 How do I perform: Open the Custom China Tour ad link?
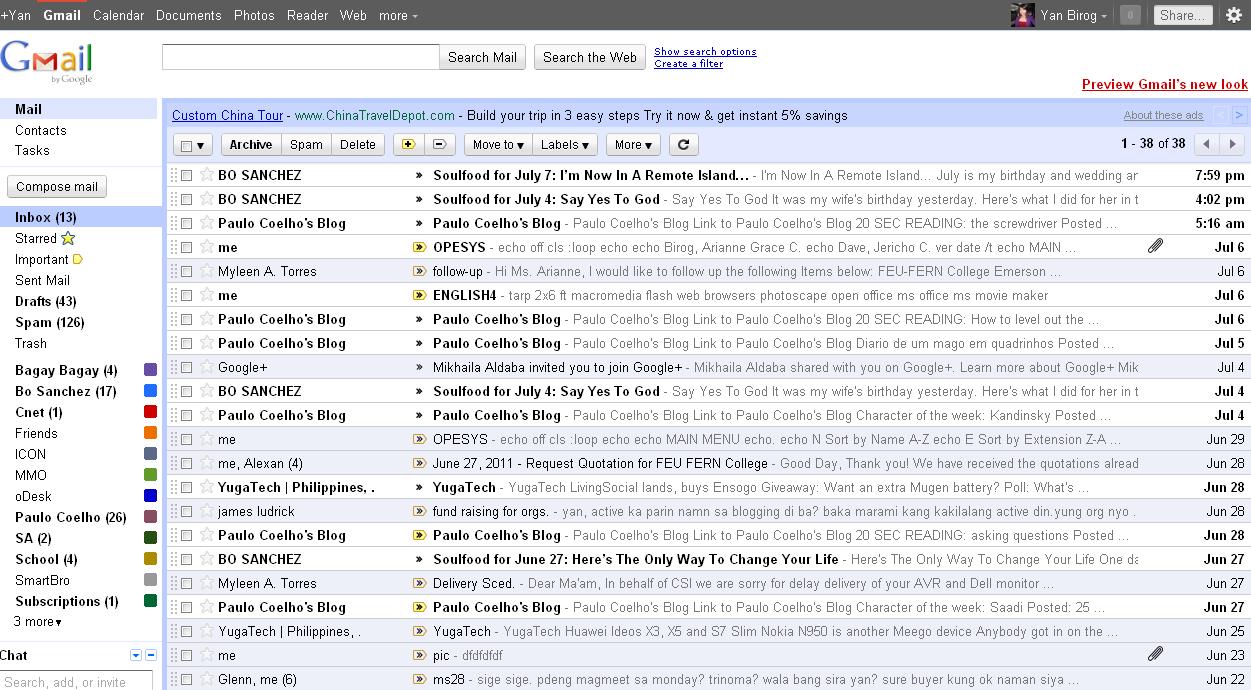(227, 115)
